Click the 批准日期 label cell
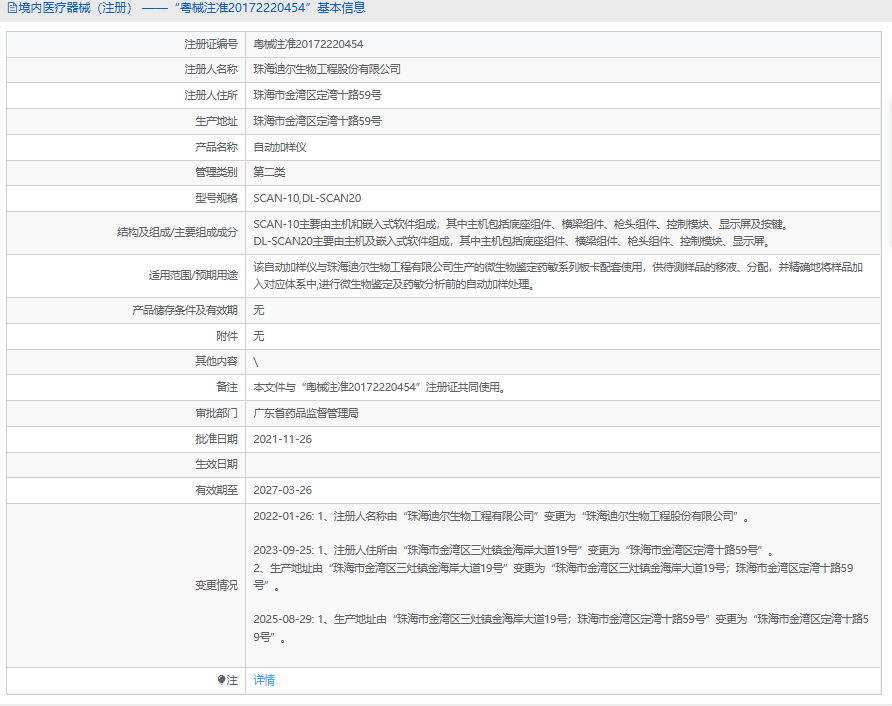The width and height of the screenshot is (892, 706). tap(126, 439)
